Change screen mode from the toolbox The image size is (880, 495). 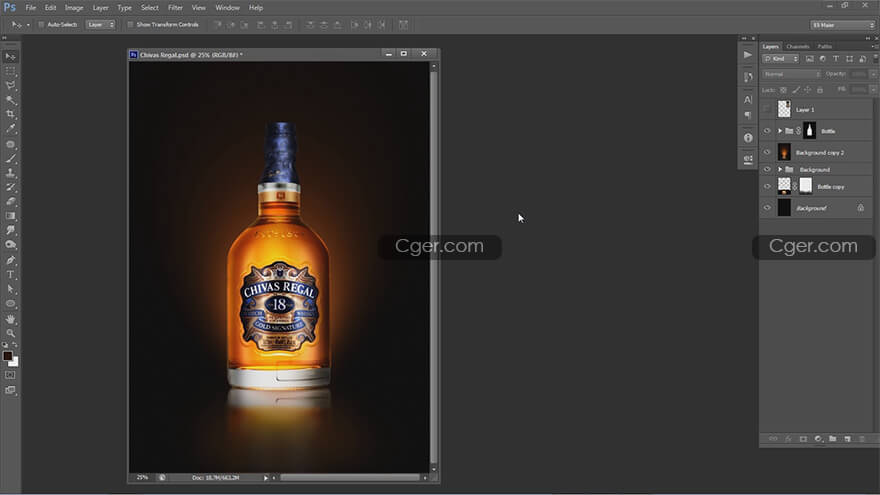point(10,390)
